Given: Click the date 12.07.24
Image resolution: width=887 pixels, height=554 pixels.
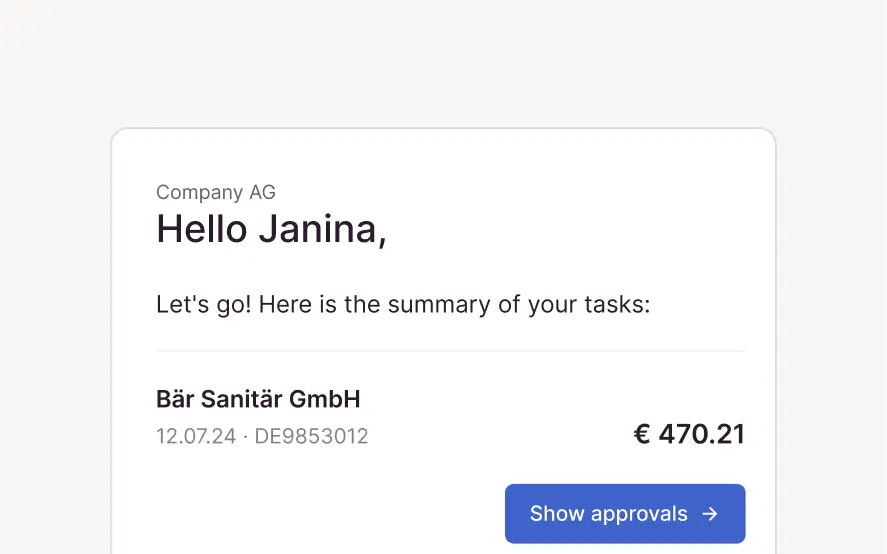Looking at the screenshot, I should (196, 437).
